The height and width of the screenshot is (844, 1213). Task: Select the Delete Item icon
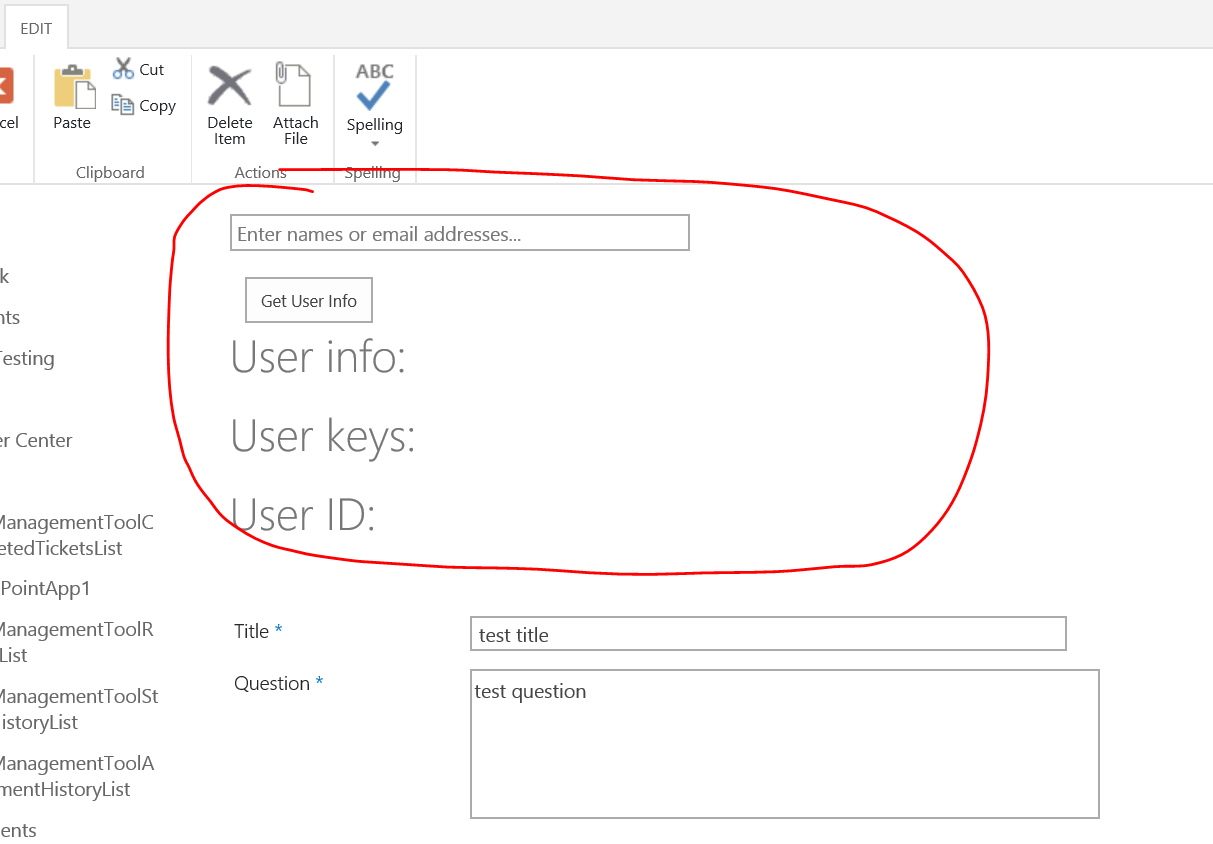coord(229,86)
